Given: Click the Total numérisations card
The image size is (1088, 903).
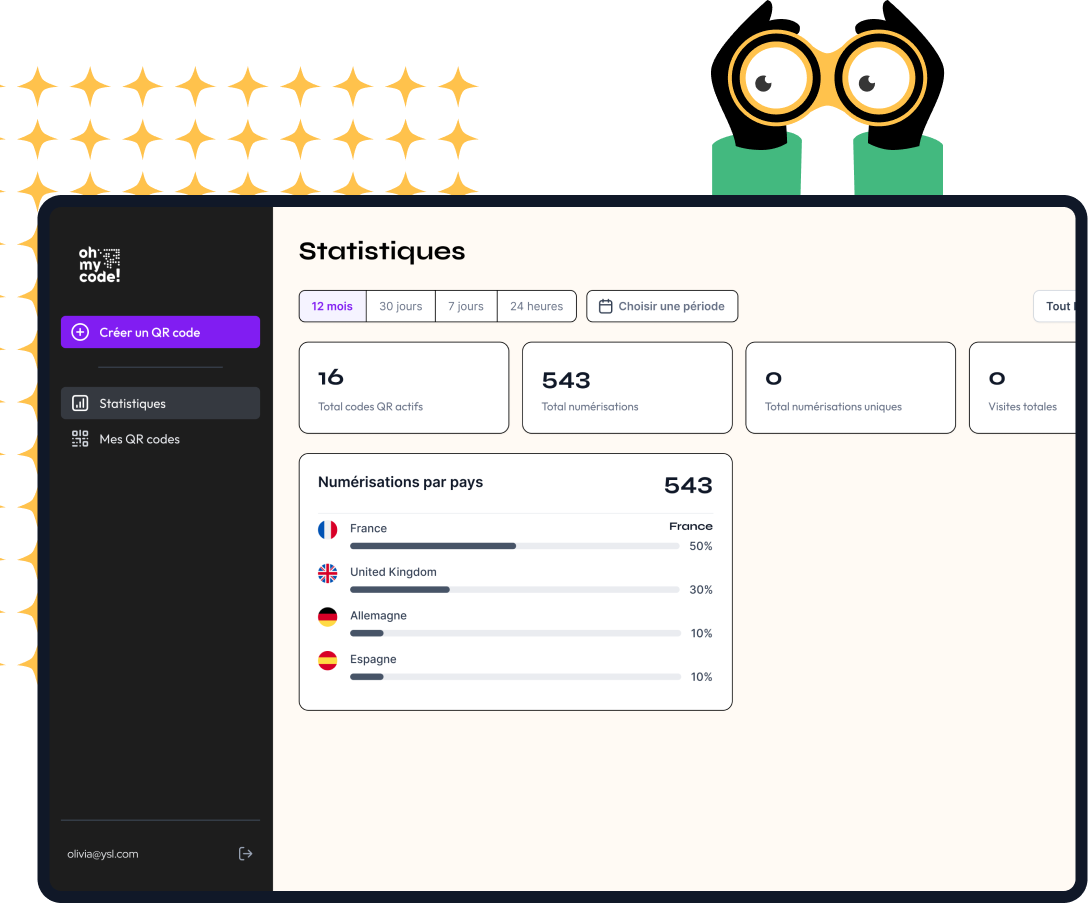Looking at the screenshot, I should (x=626, y=388).
